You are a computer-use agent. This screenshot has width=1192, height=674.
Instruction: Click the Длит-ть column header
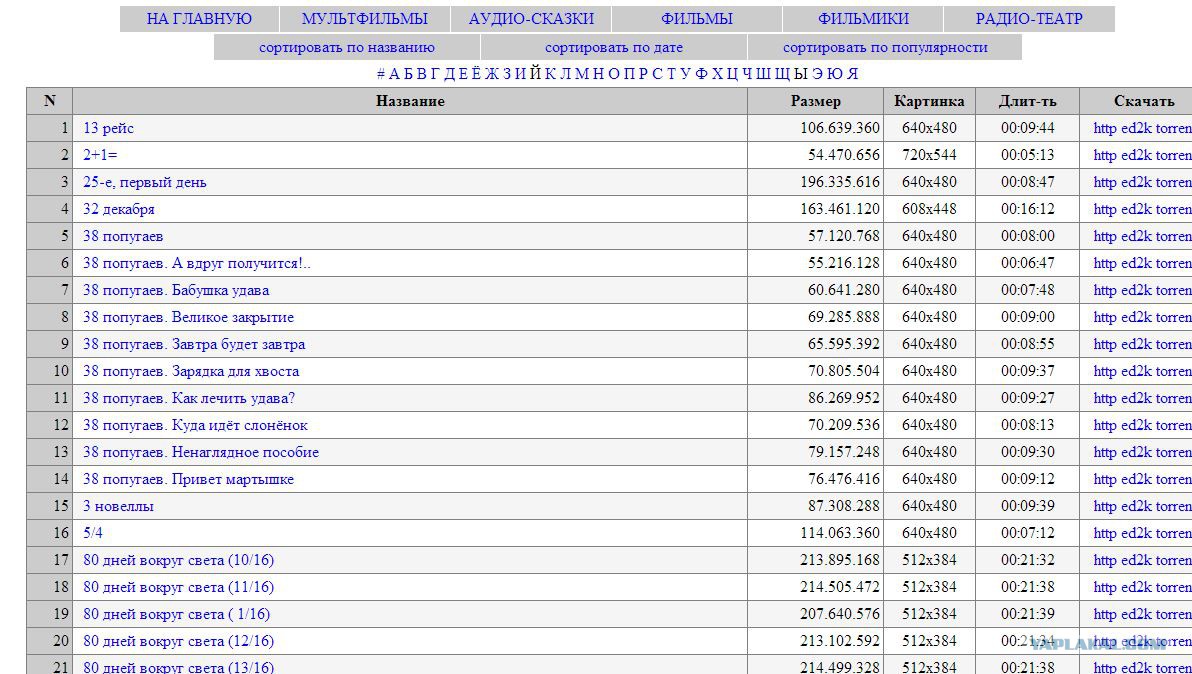point(1028,101)
